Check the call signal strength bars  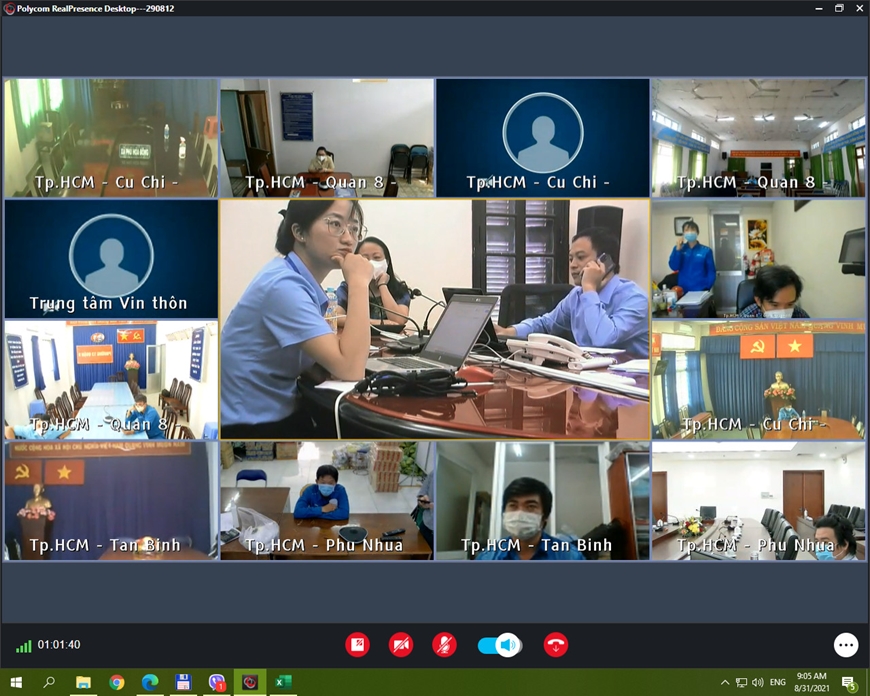23,646
